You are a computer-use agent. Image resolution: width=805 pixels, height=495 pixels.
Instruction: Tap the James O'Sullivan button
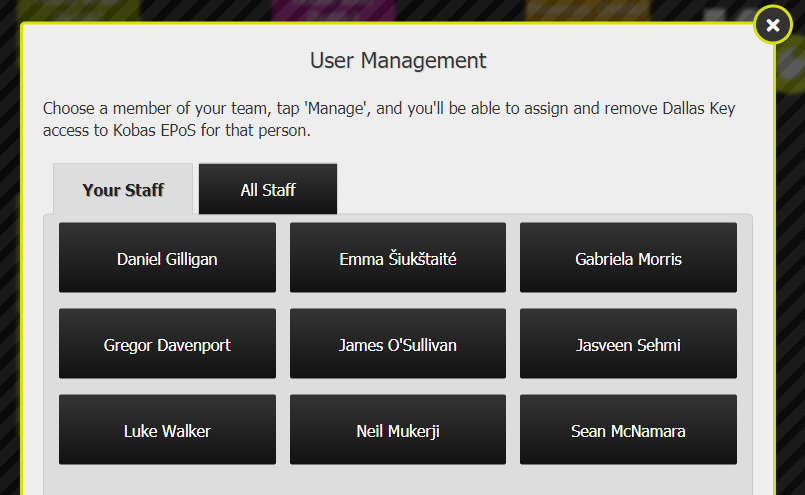(x=398, y=344)
